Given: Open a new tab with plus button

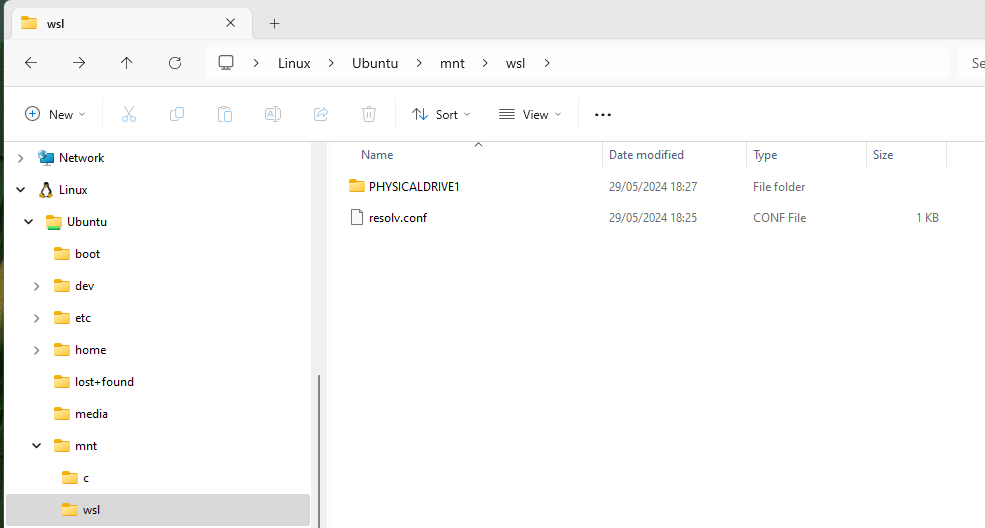Looking at the screenshot, I should (275, 23).
